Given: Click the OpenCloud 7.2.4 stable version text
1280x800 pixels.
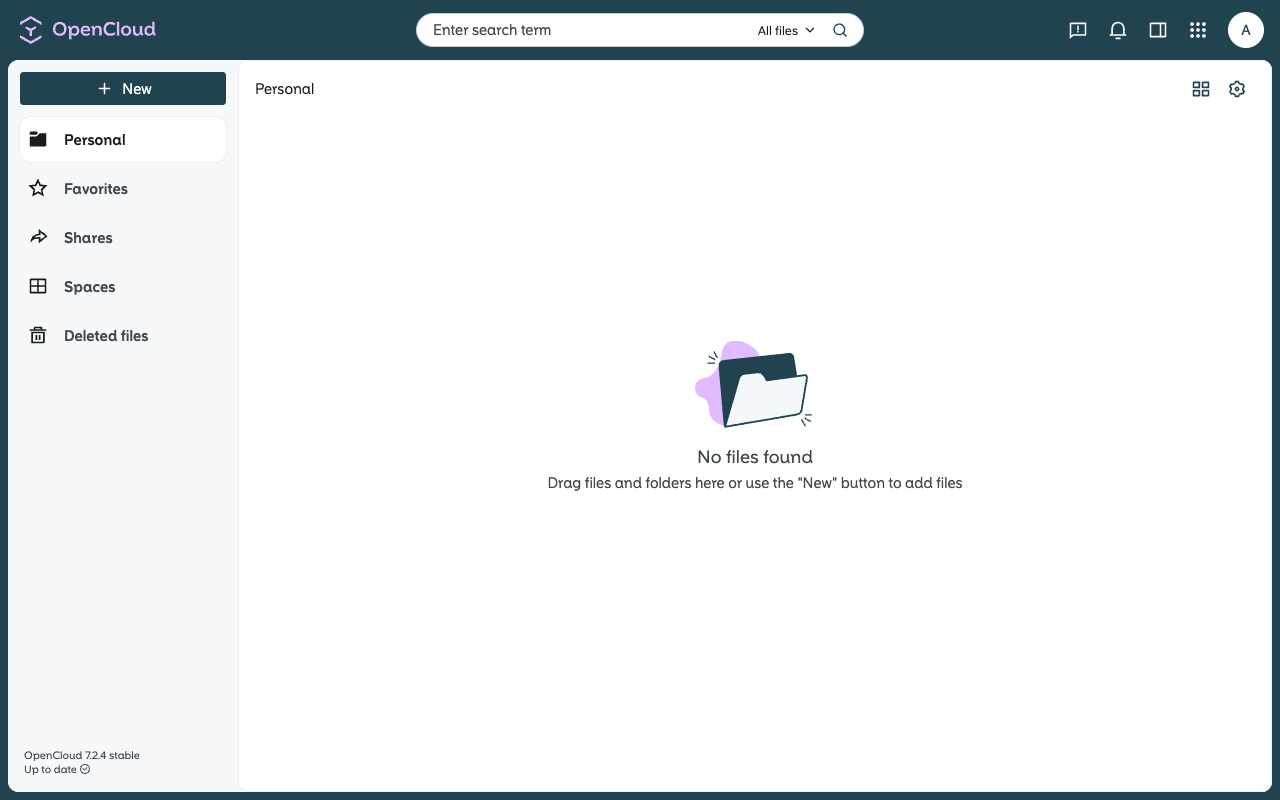Looking at the screenshot, I should 82,755.
